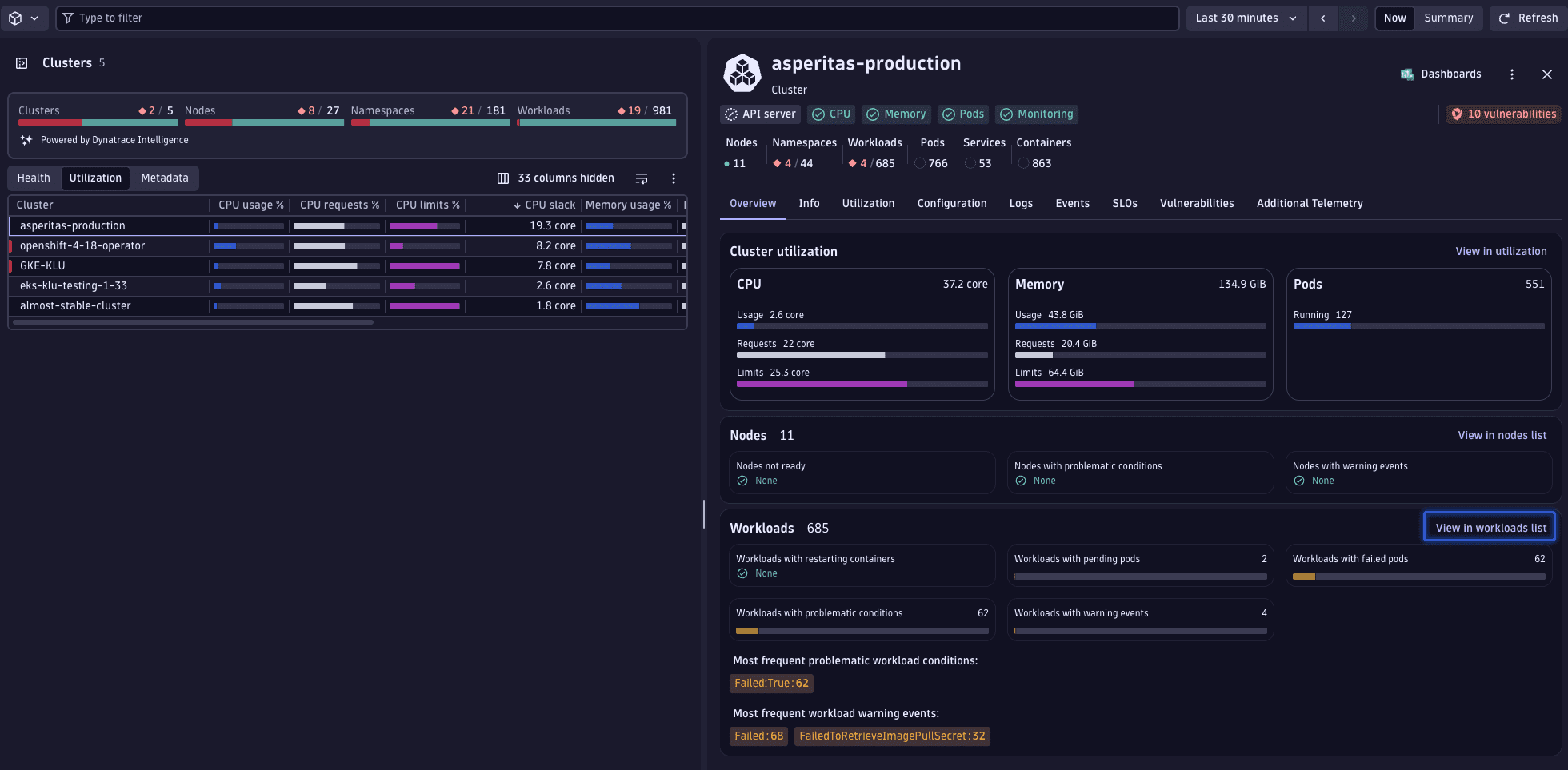Click the Monitoring status check icon
The height and width of the screenshot is (770, 1568).
coord(1006,114)
